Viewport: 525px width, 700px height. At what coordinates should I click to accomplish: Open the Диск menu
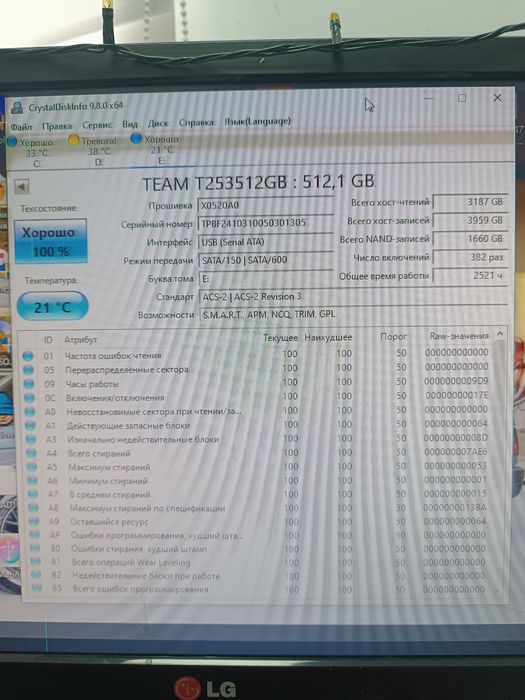(158, 123)
